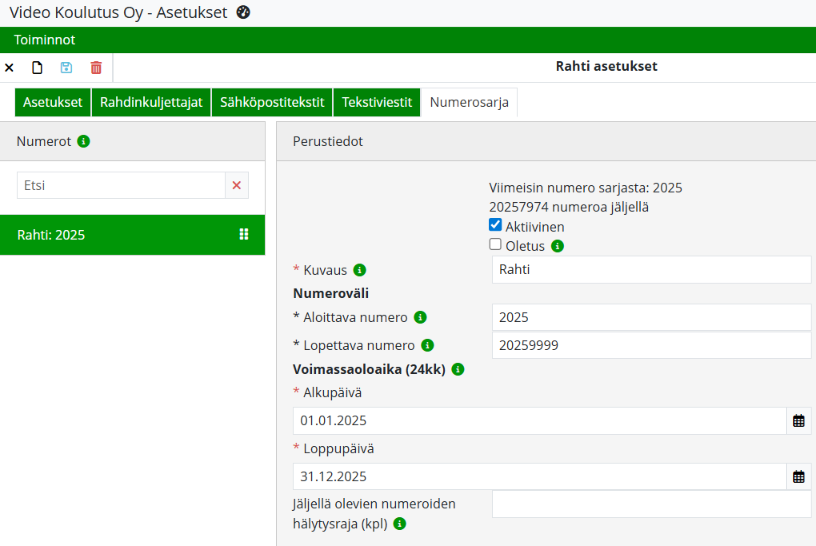The width and height of the screenshot is (816, 546).
Task: Save settings using the floppy disk icon
Action: (66, 68)
